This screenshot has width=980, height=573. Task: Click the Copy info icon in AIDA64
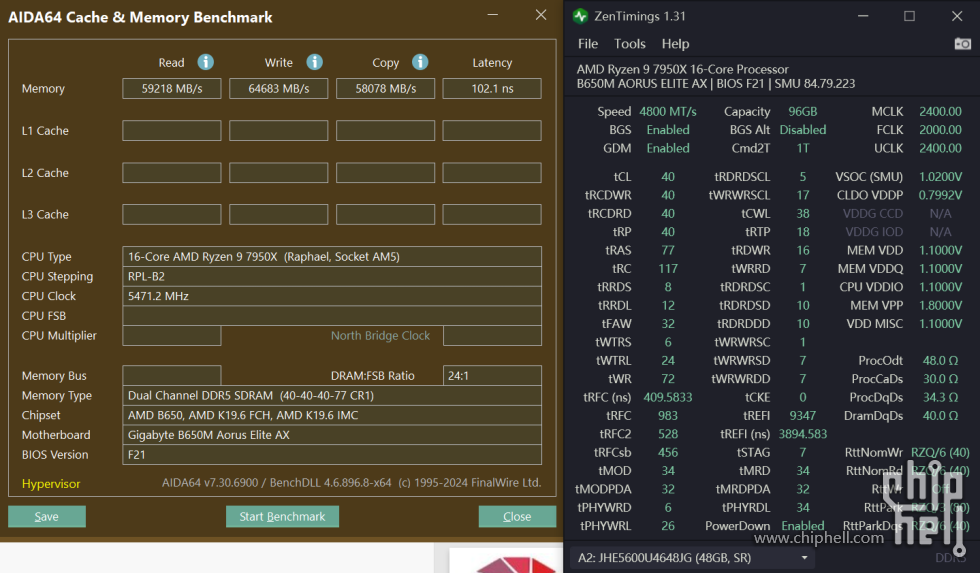(420, 62)
